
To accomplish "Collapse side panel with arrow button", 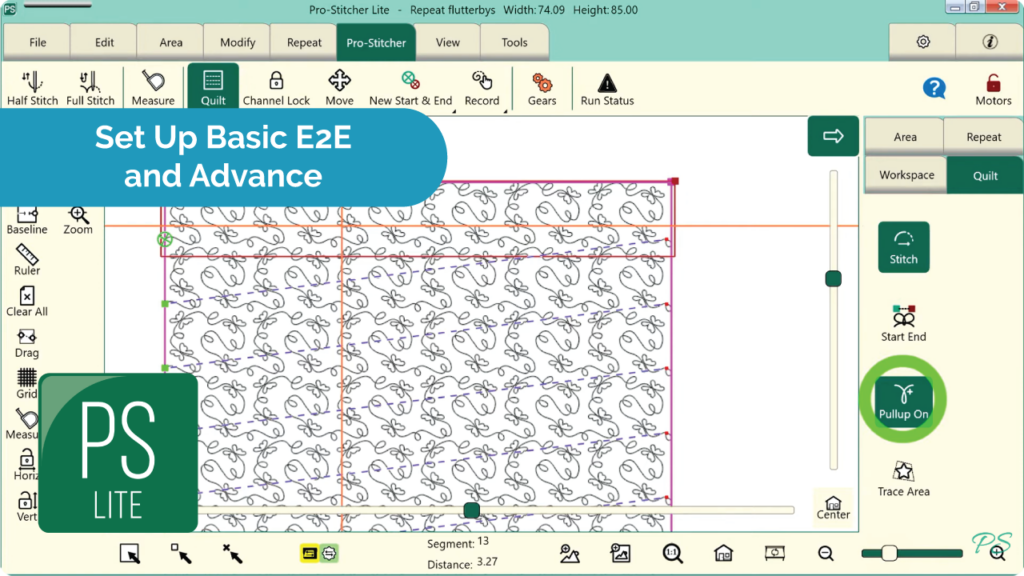I will point(833,136).
